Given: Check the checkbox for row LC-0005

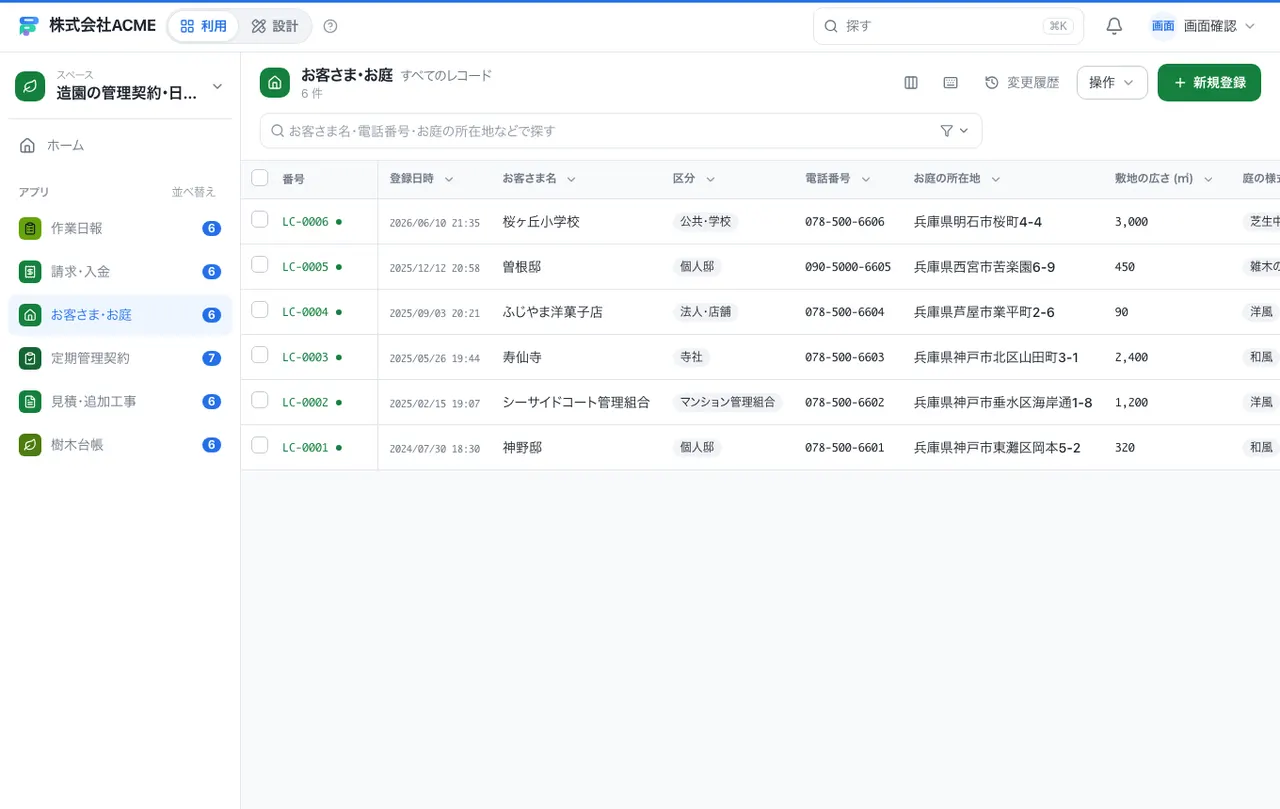Looking at the screenshot, I should [260, 265].
